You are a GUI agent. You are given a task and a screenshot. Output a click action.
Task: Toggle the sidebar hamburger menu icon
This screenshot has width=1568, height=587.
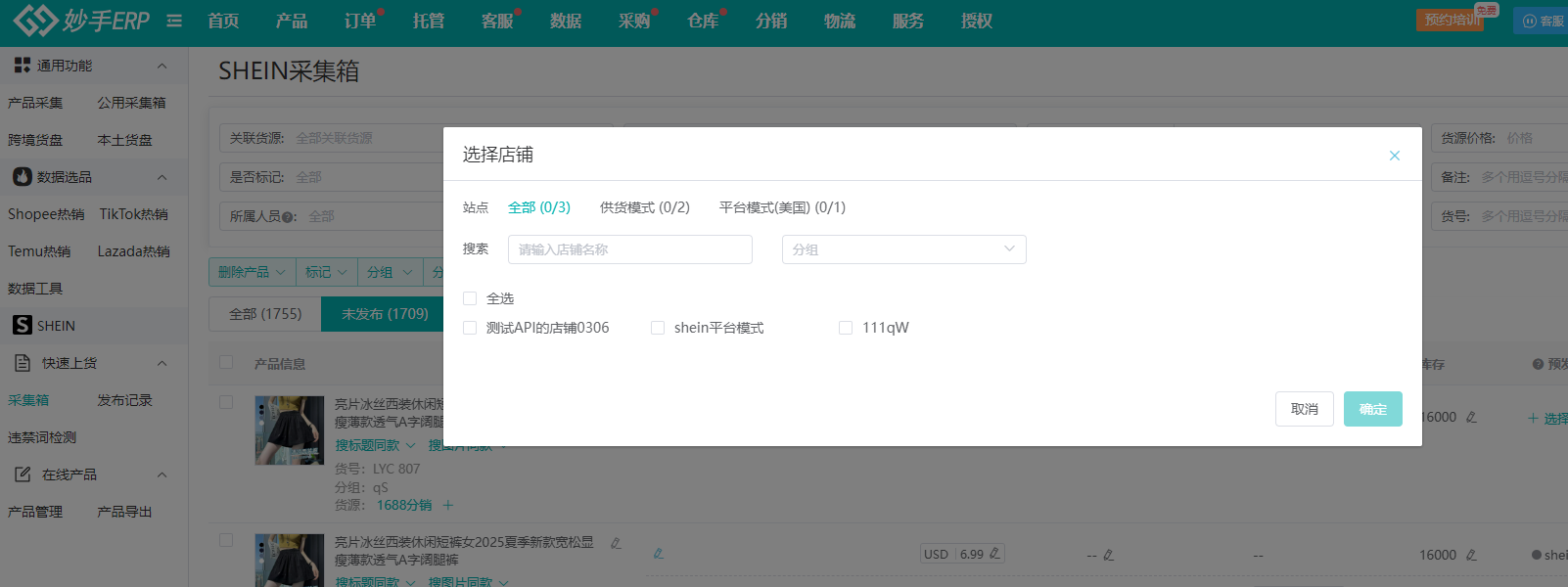(174, 21)
